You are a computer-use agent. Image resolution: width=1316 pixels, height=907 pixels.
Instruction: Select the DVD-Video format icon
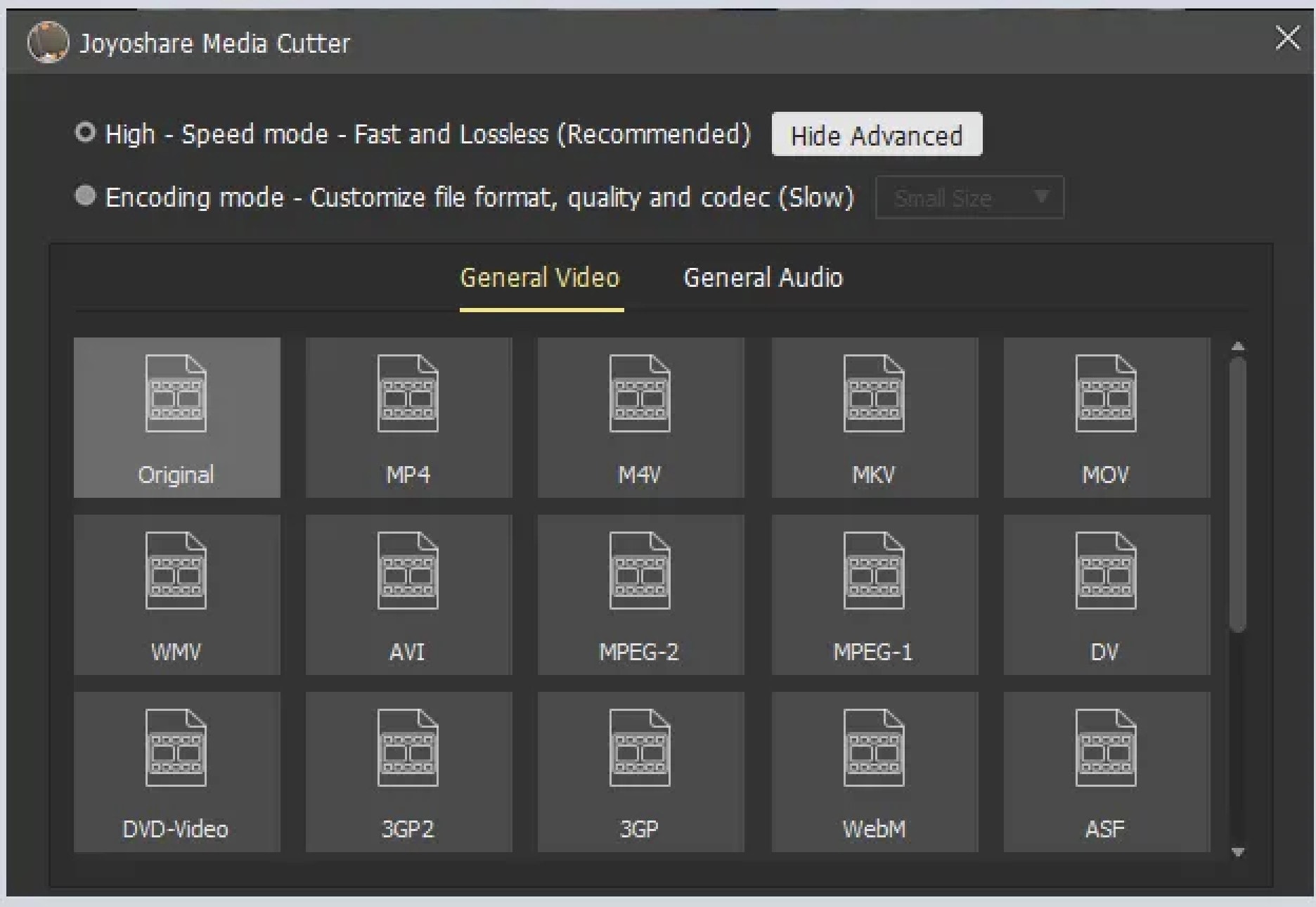click(x=176, y=772)
